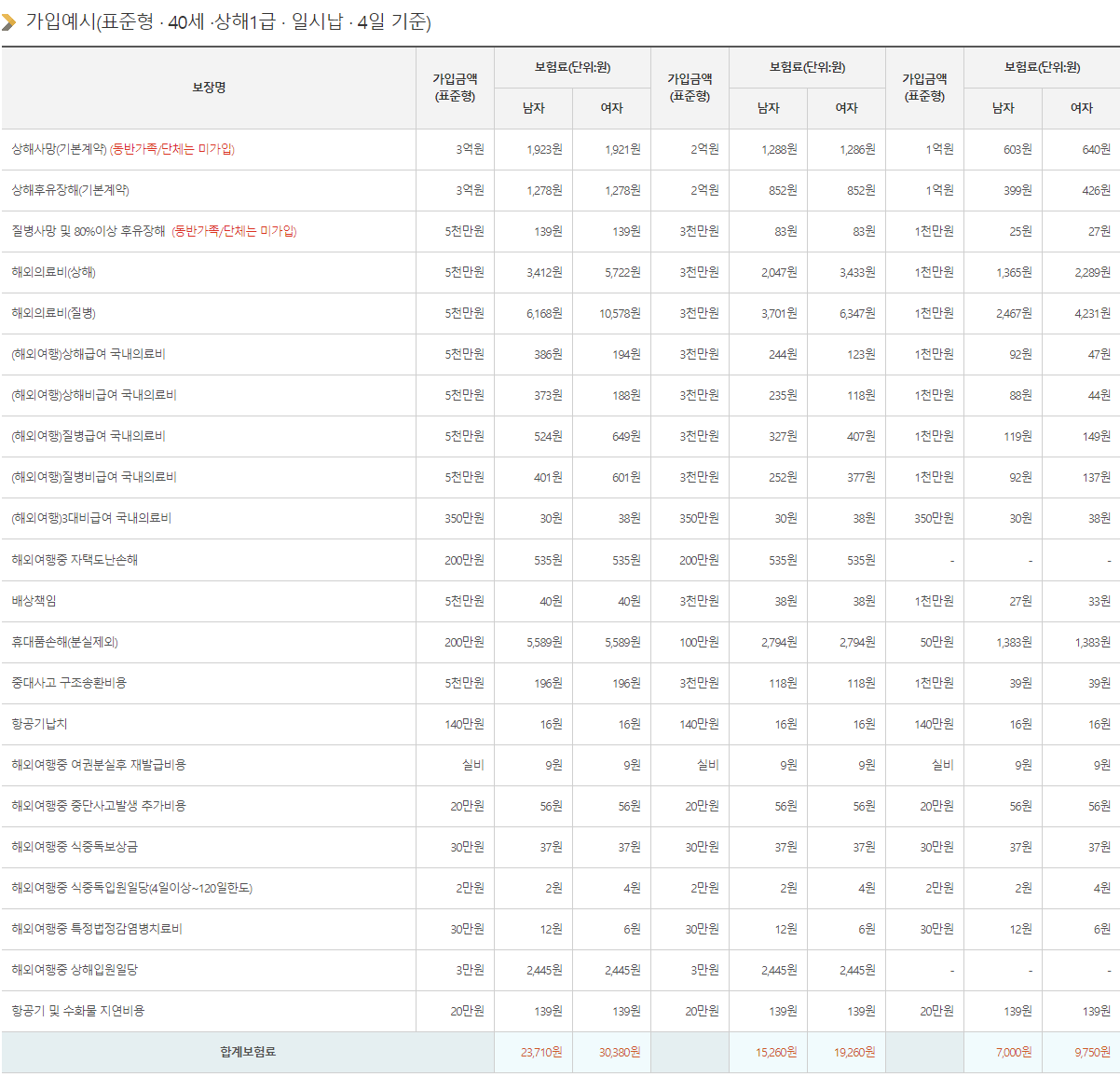
Task: Select (해외여행)질병급여 국내의료비 row label
Action: 89,436
